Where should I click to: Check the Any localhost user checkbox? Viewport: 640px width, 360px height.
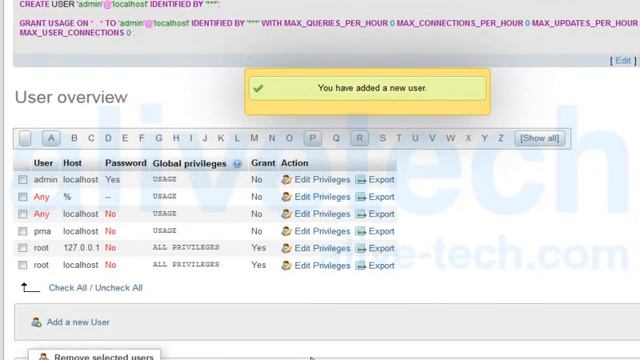22,214
